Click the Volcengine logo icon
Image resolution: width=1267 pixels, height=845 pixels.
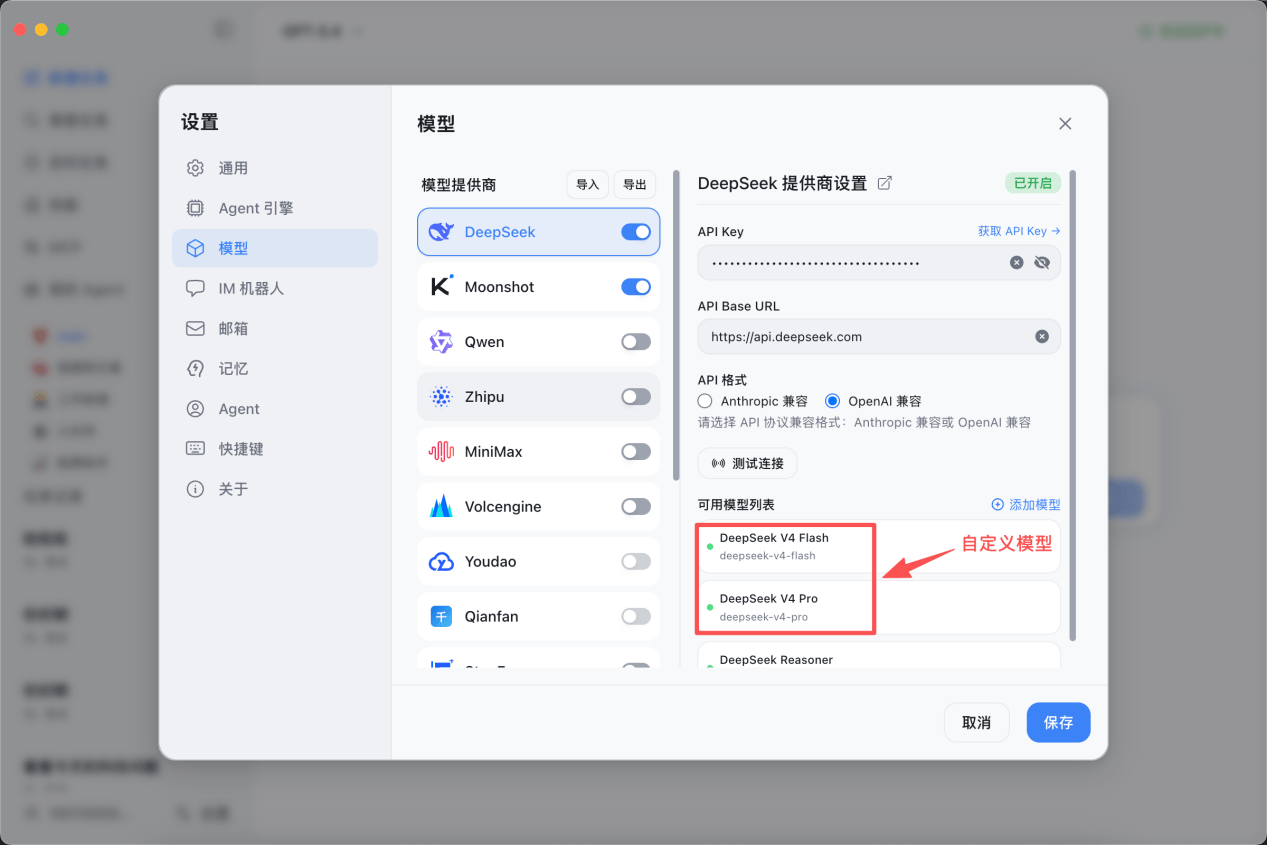[x=441, y=507]
